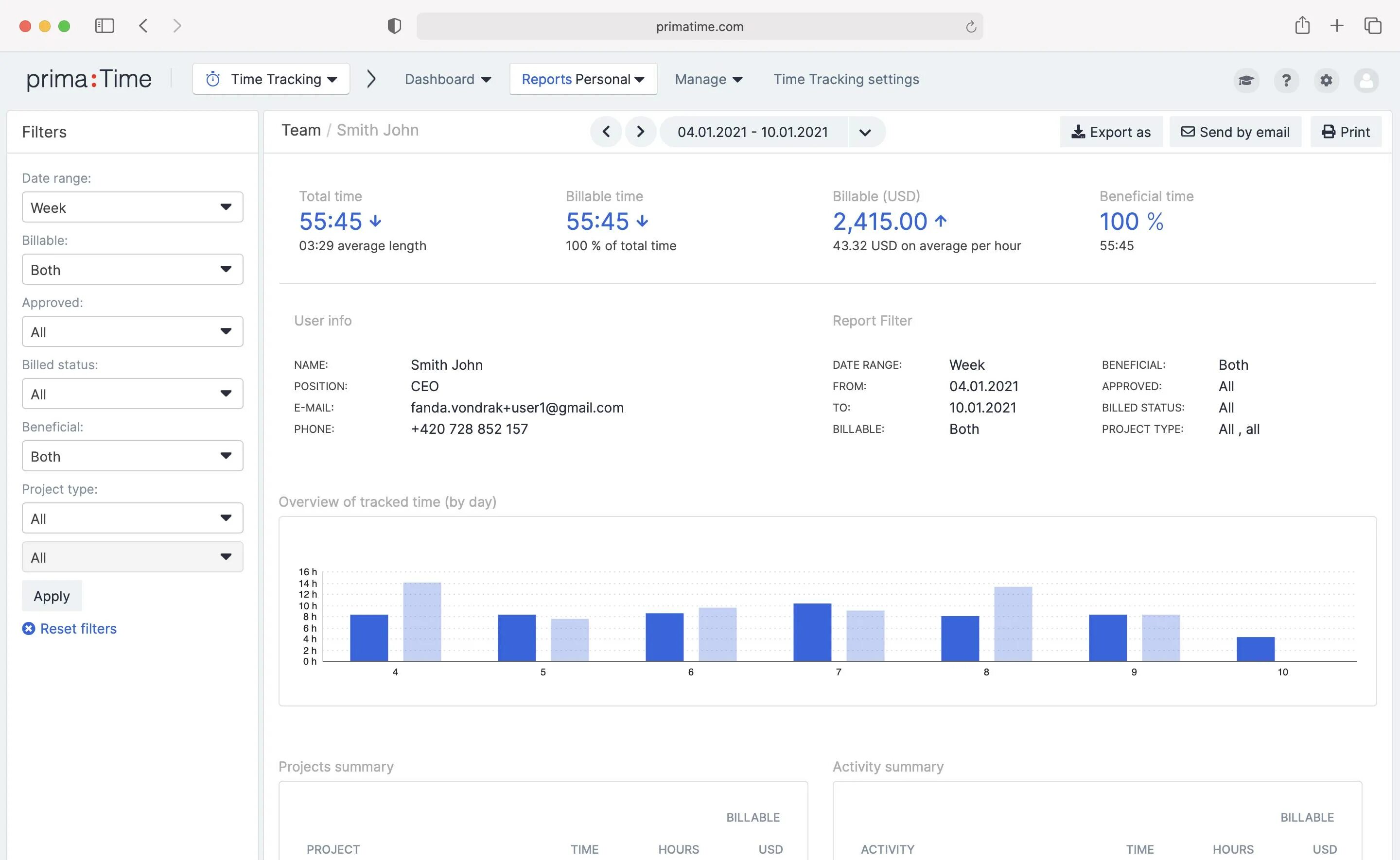Open Time Tracking settings tab
Viewport: 1400px width, 860px height.
click(x=846, y=79)
